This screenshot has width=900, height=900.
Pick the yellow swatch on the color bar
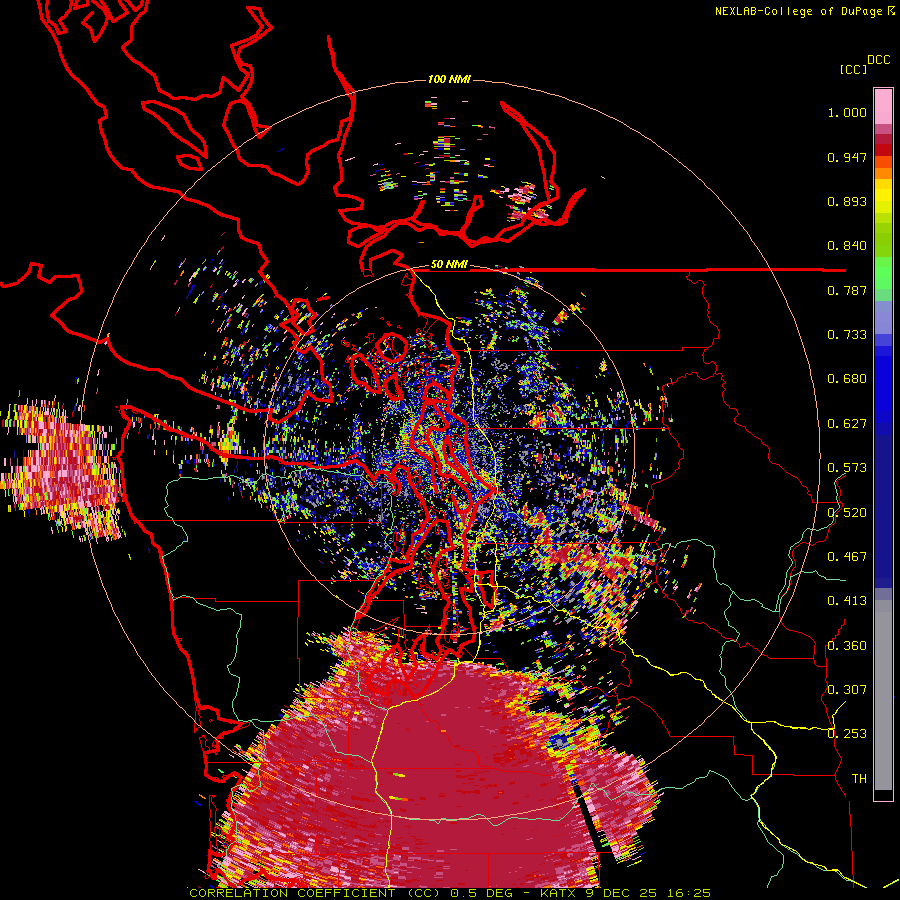(883, 196)
